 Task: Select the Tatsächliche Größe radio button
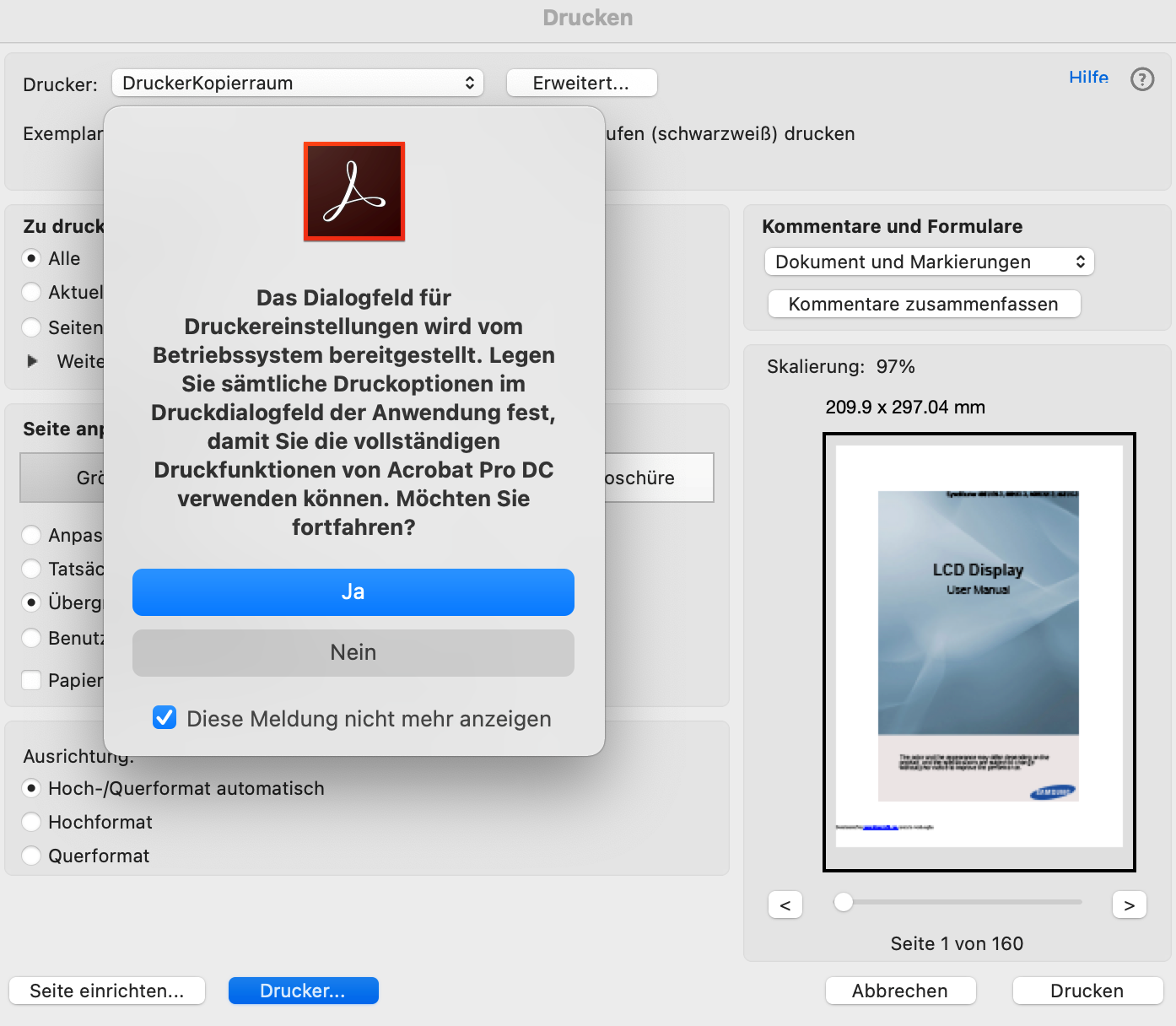31,569
